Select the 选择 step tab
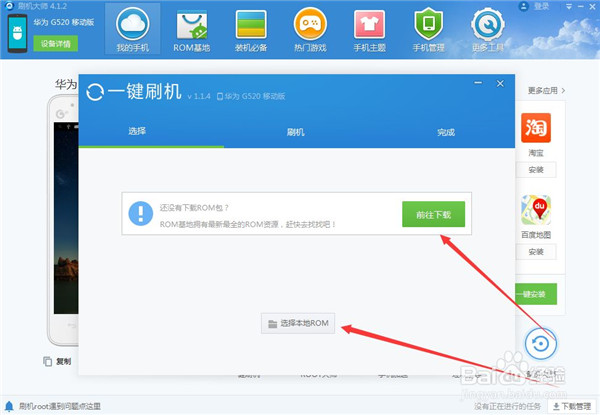The height and width of the screenshot is (415, 600). (x=137, y=131)
